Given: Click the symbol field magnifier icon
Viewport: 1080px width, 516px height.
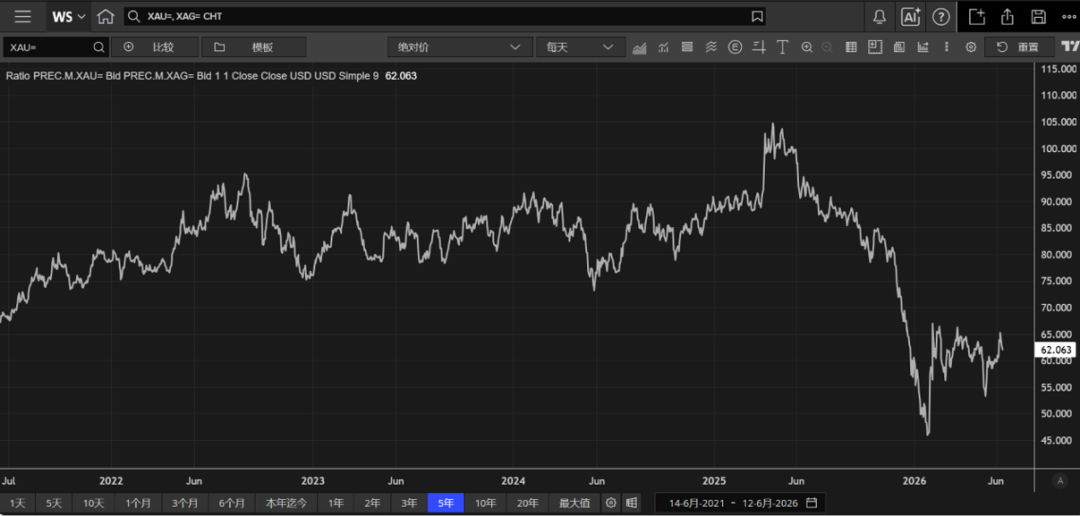Looking at the screenshot, I should coord(99,47).
